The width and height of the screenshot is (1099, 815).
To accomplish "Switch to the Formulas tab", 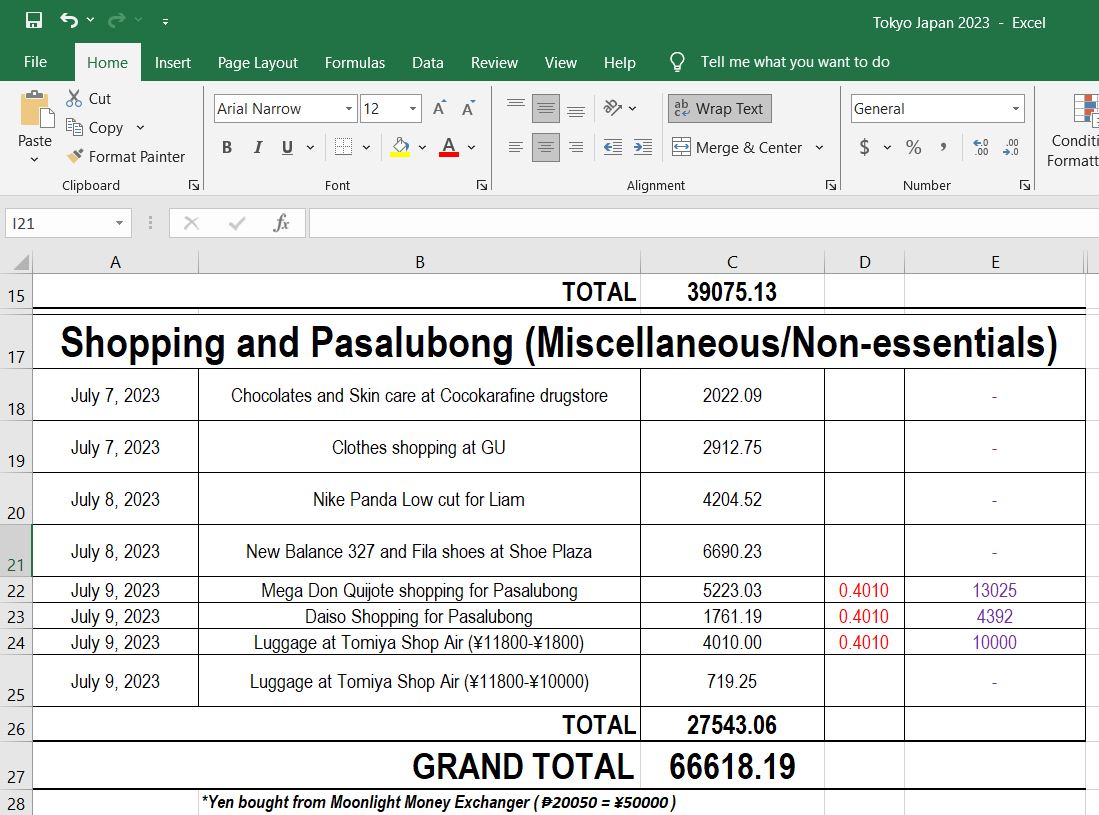I will 355,62.
